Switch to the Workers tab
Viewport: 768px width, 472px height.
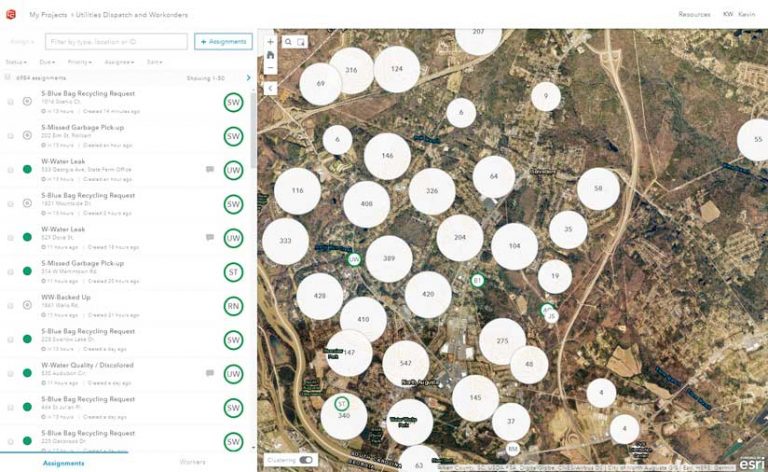pos(192,462)
